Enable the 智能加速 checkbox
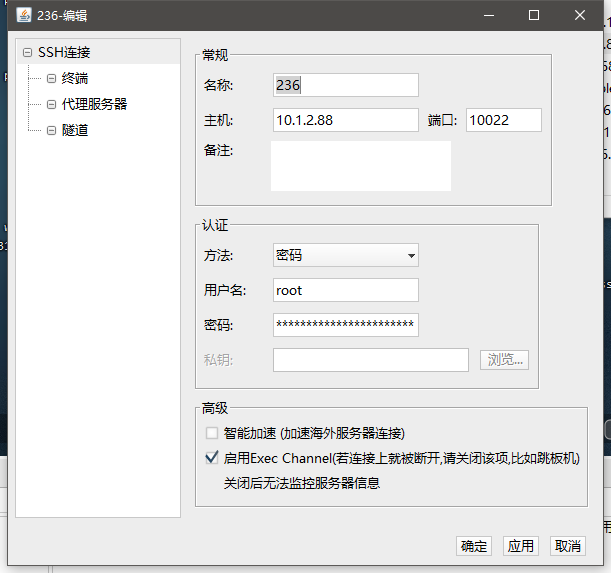Viewport: 611px width, 573px height. pos(212,433)
